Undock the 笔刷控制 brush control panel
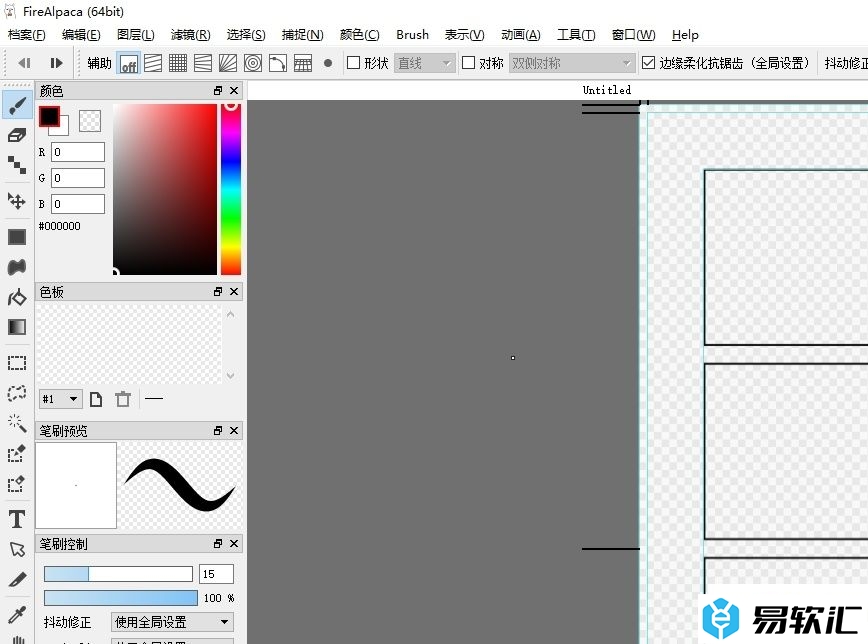The width and height of the screenshot is (868, 644). coord(218,544)
